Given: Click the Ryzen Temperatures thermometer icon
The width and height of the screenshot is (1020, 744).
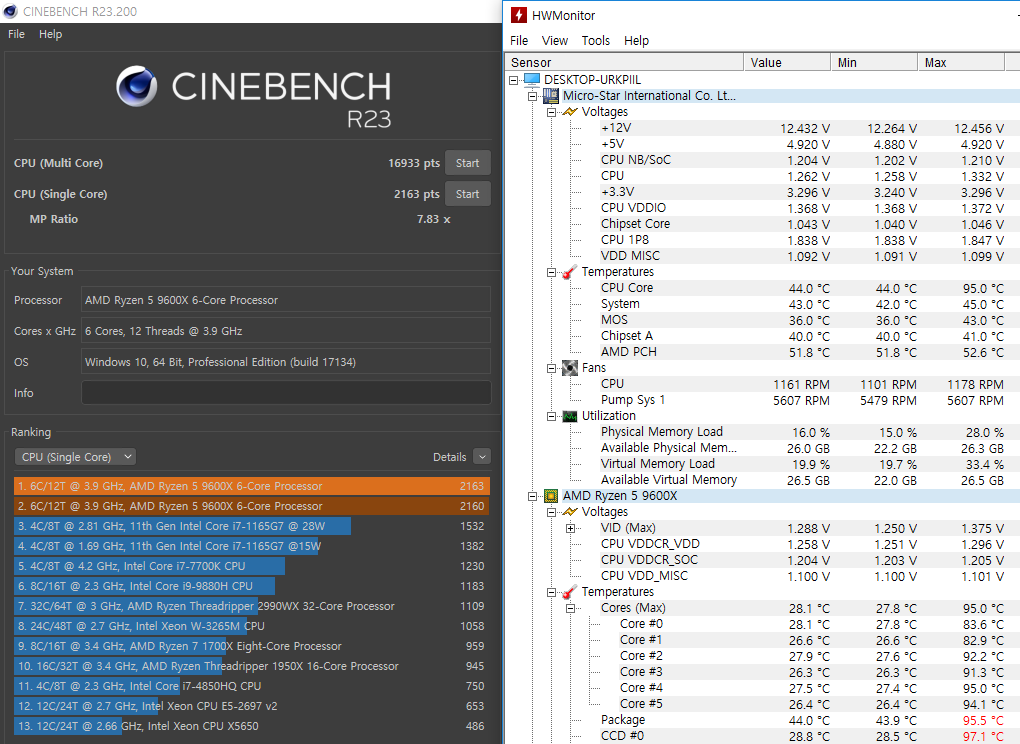Looking at the screenshot, I should pos(570,592).
